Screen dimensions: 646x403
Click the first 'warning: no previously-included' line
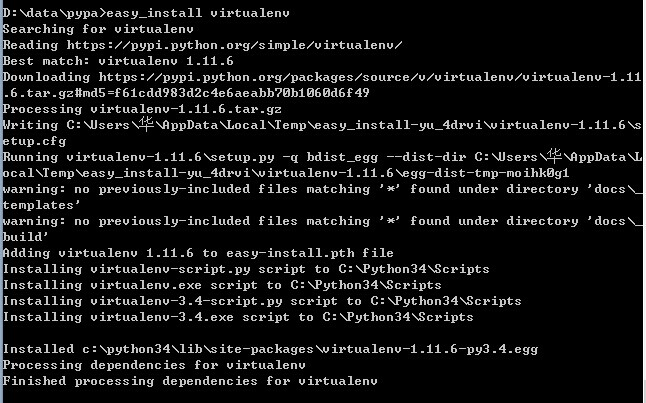point(322,189)
